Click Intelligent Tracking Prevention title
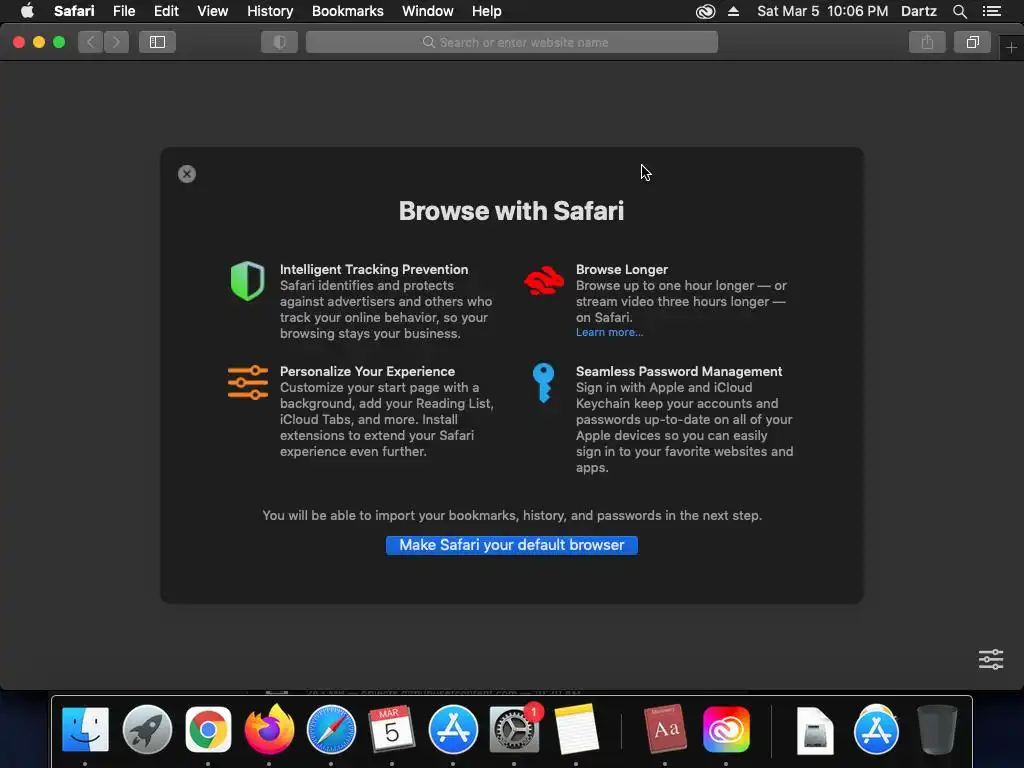This screenshot has width=1024, height=768. click(x=374, y=269)
